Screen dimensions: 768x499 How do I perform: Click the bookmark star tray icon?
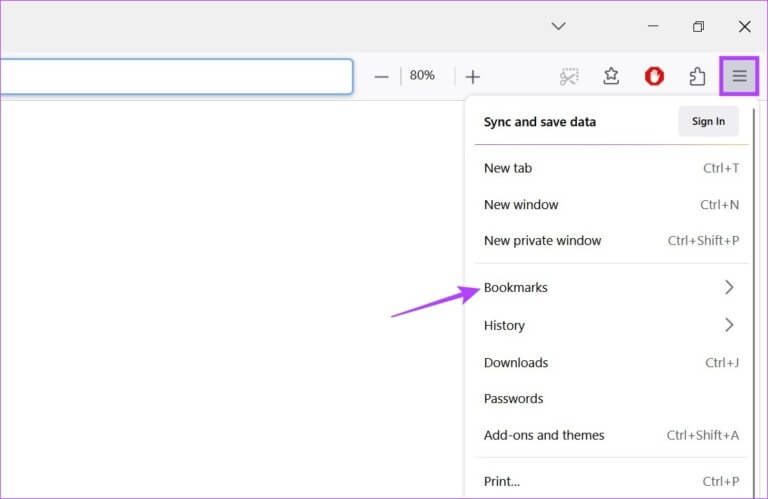611,76
